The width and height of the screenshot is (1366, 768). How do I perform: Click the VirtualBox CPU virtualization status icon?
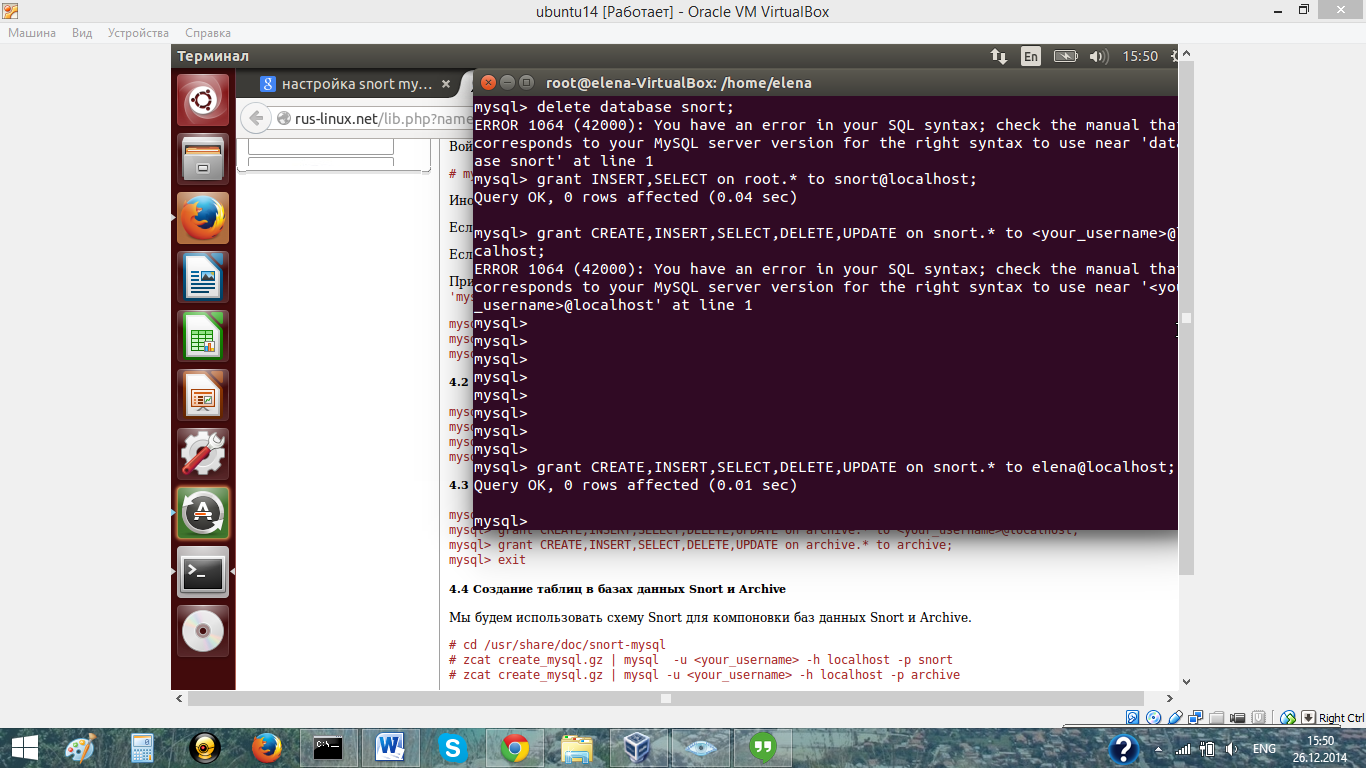1260,717
